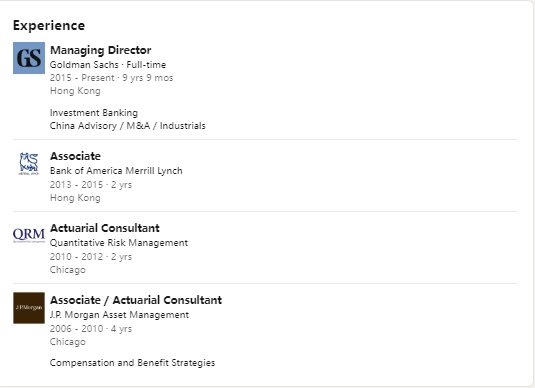
Task: Open the Managing Director position title
Action: tap(101, 50)
